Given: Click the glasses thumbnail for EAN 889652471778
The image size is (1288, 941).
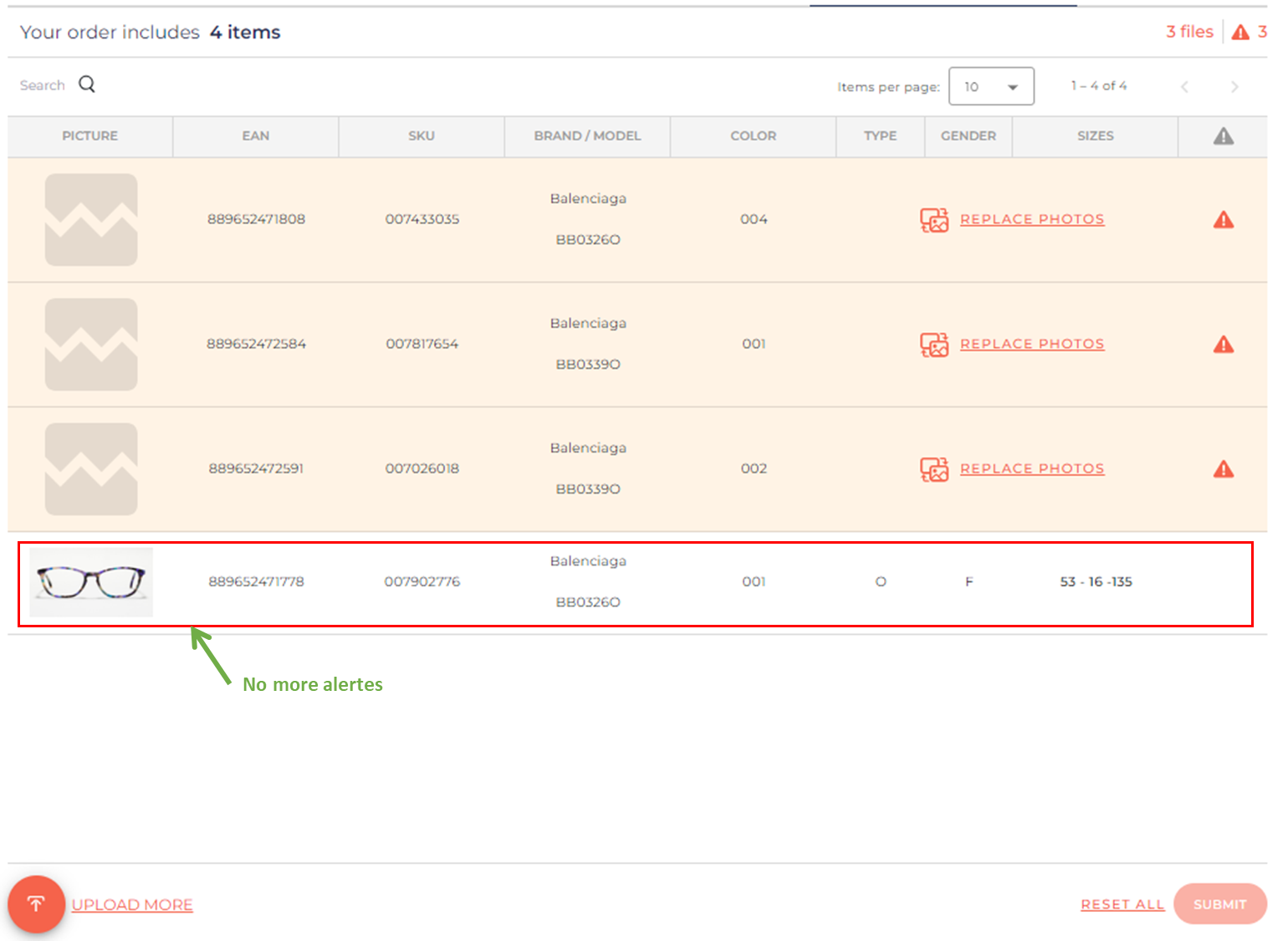Looking at the screenshot, I should pyautogui.click(x=91, y=582).
